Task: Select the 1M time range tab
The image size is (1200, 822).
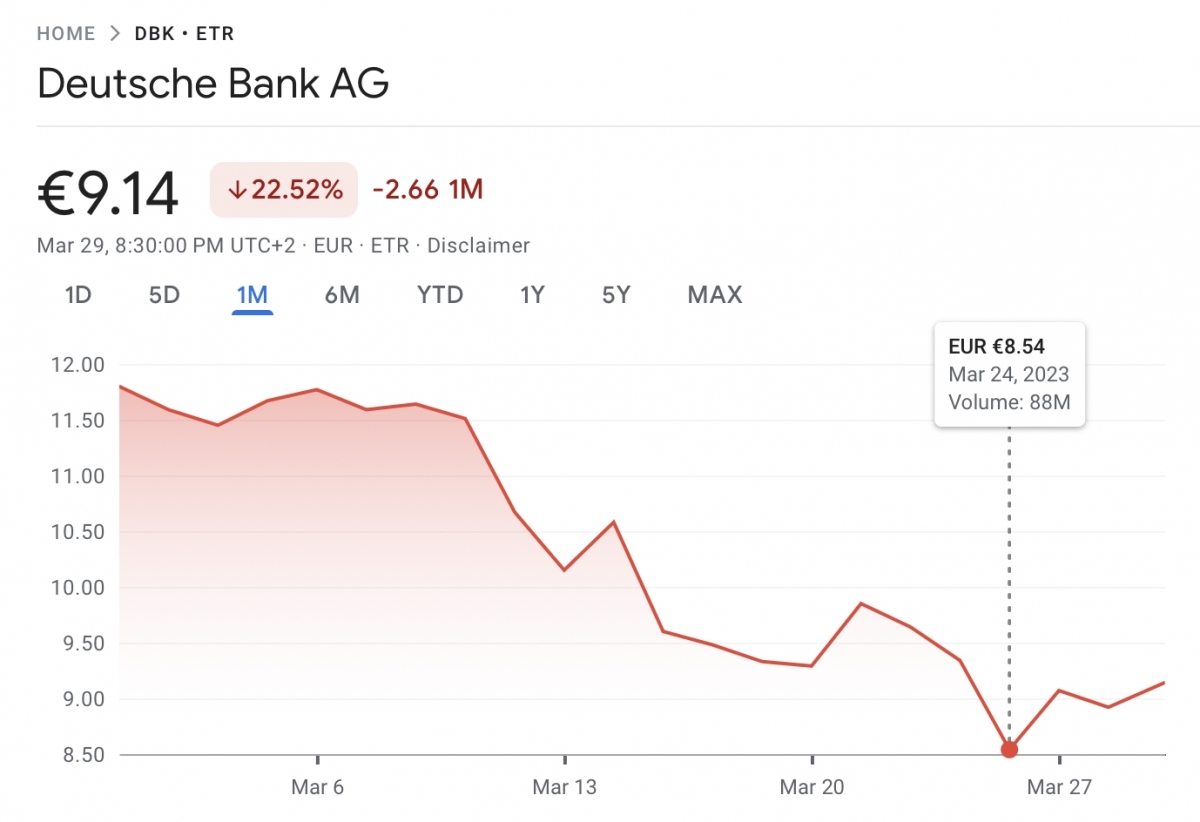Action: [x=252, y=295]
